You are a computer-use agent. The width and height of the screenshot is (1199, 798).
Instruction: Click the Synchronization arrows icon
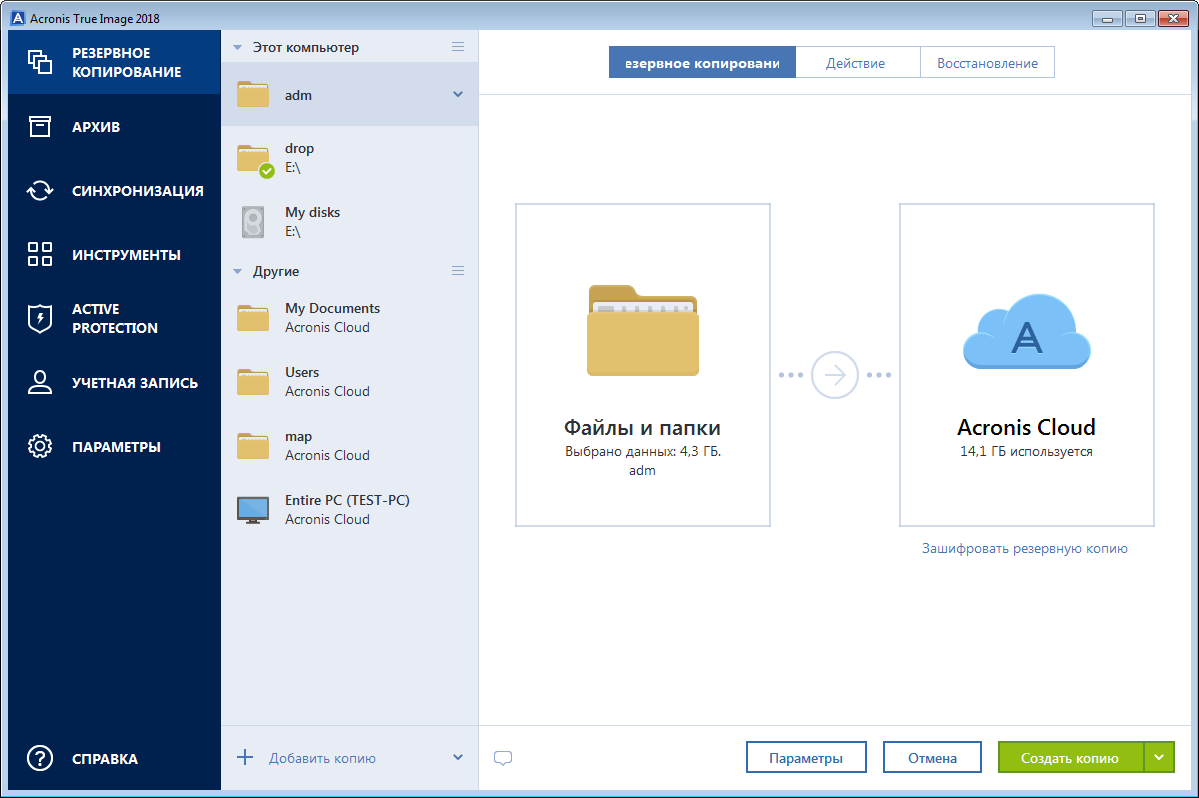coord(40,190)
